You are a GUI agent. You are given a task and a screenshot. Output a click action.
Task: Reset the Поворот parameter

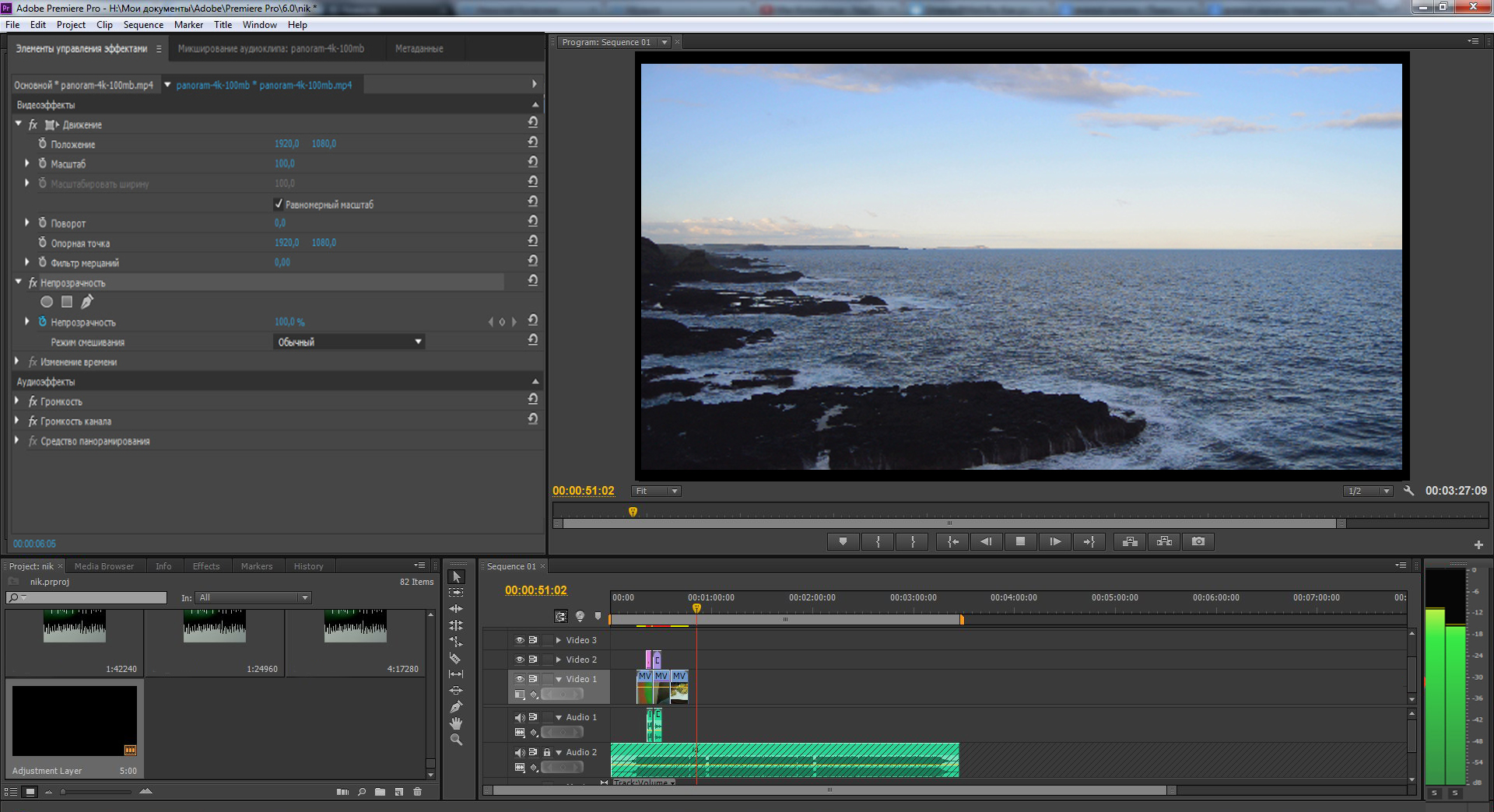pos(533,222)
